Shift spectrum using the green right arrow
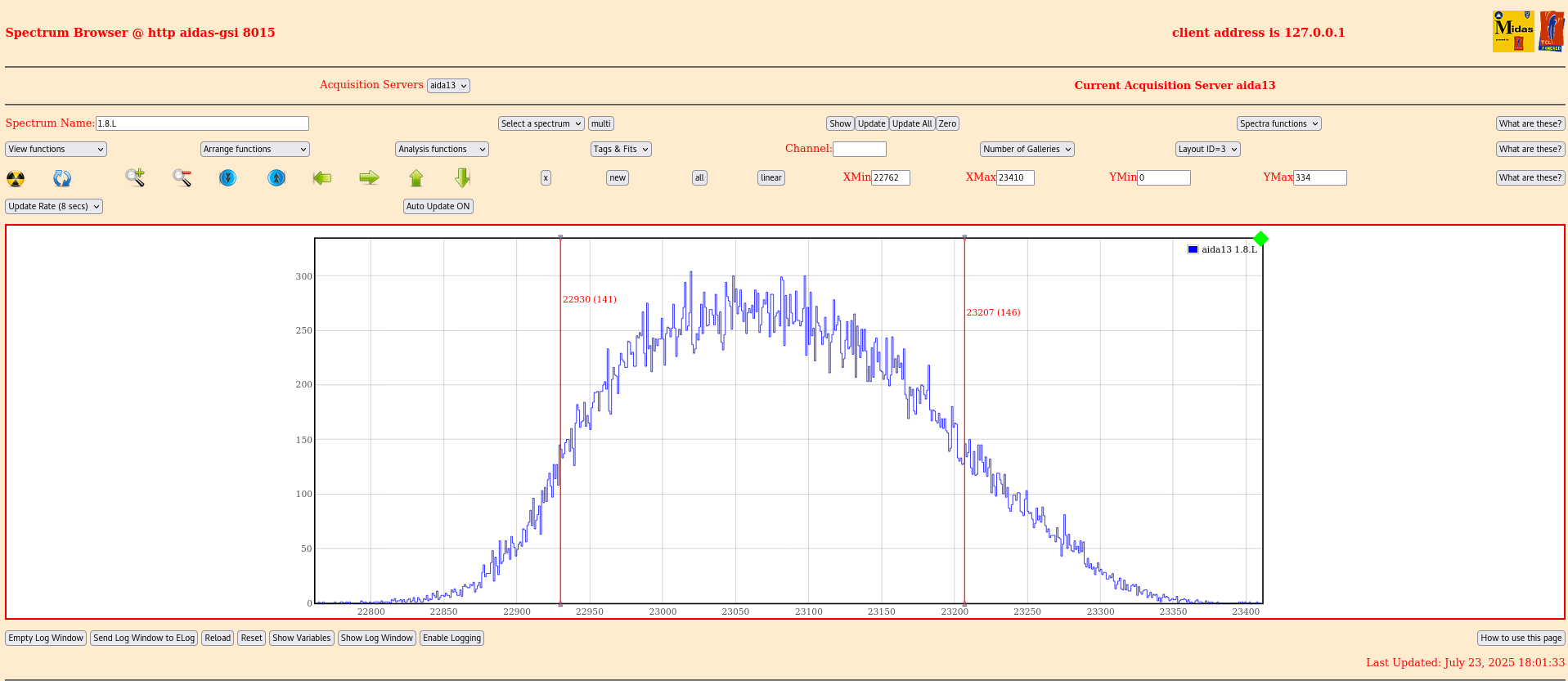 [369, 177]
